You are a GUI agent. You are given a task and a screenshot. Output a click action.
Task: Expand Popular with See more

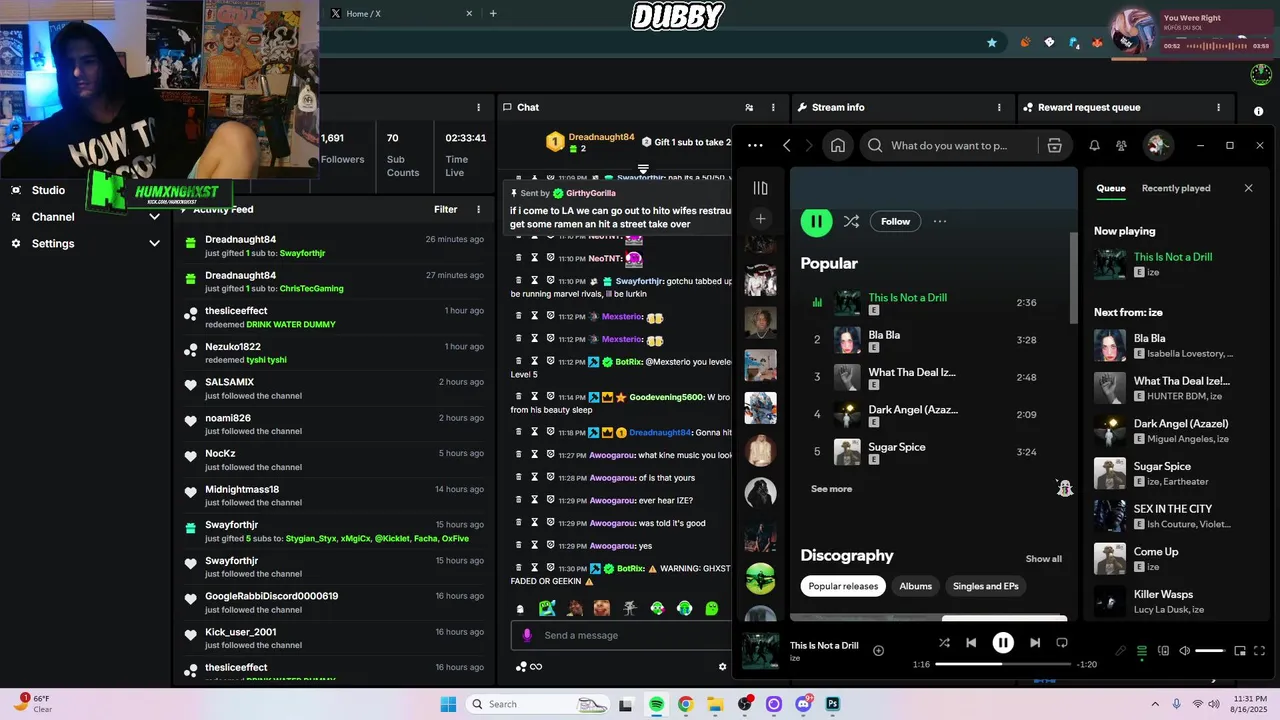click(831, 489)
